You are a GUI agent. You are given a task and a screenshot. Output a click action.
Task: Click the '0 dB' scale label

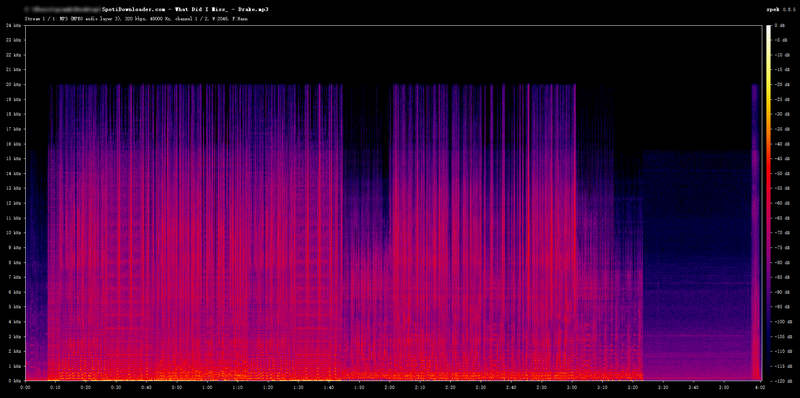(780, 25)
